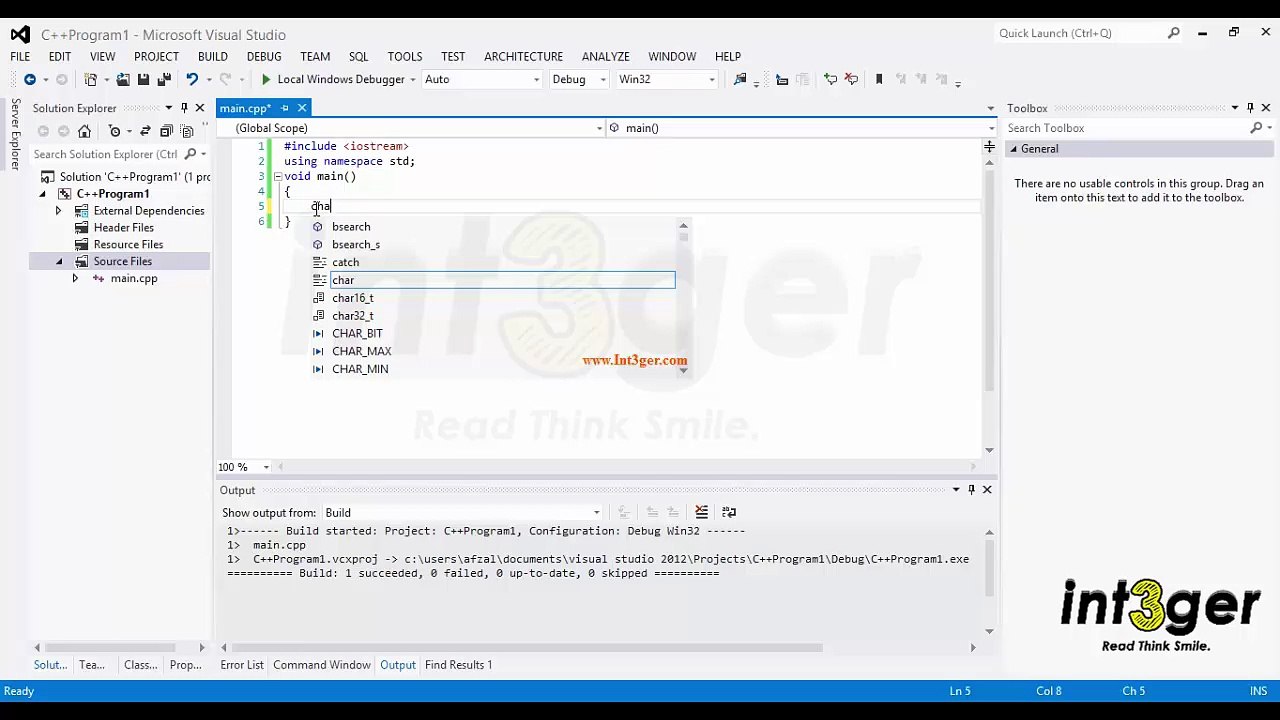Collapse the C++Program1 project node

click(x=42, y=194)
